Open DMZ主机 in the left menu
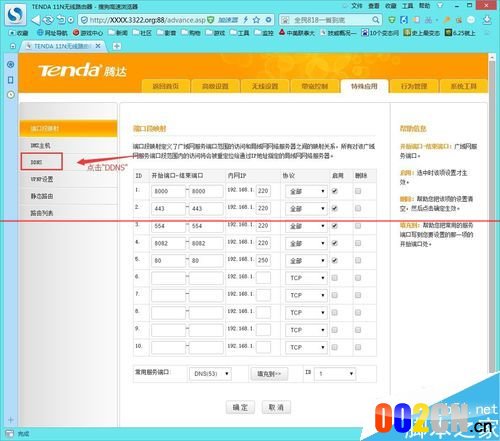Image resolution: width=500 pixels, height=441 pixels. pos(69,145)
